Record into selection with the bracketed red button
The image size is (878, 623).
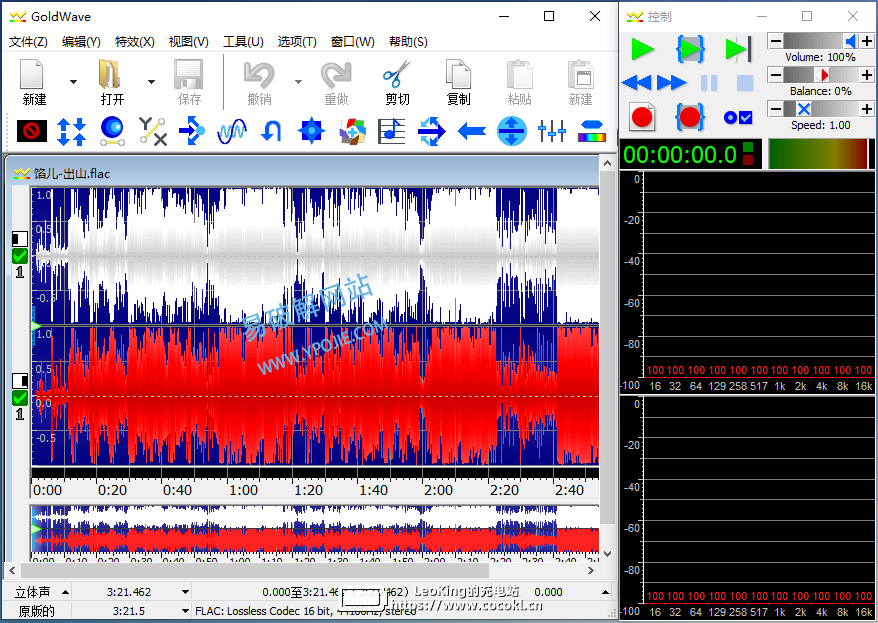[690, 117]
